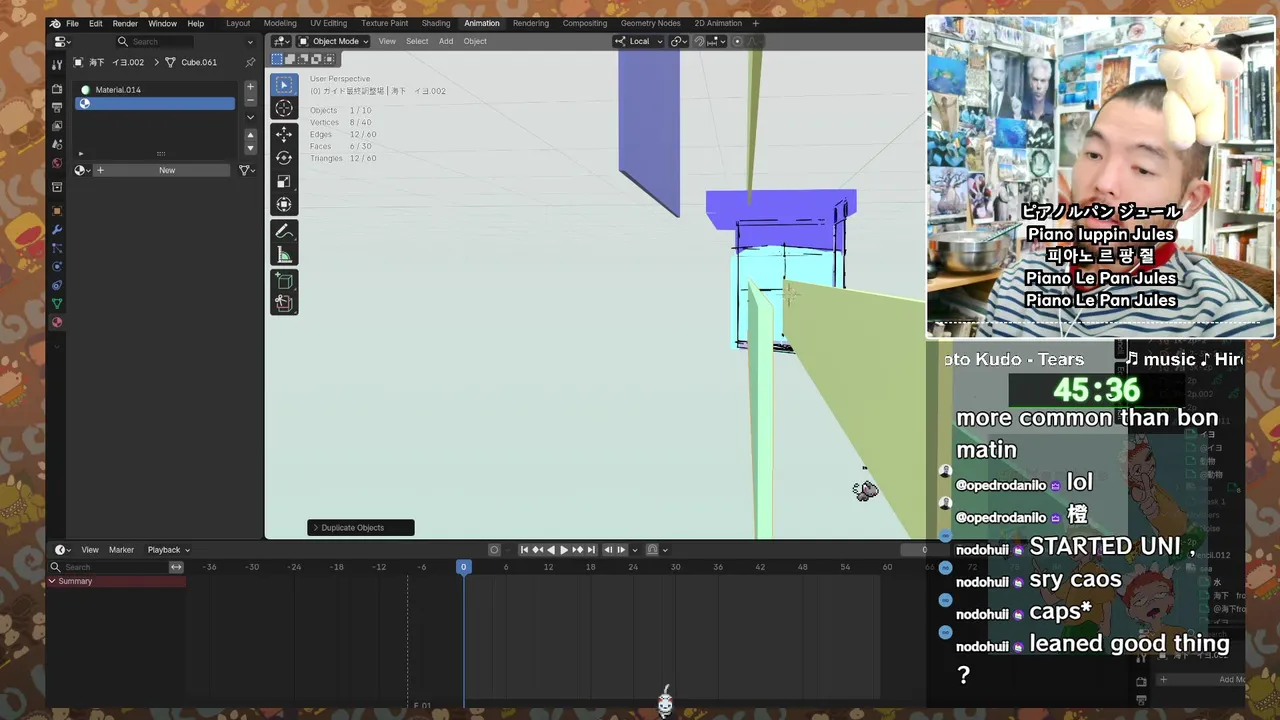Remove the selected material slot
The width and height of the screenshot is (1280, 720).
(x=250, y=100)
